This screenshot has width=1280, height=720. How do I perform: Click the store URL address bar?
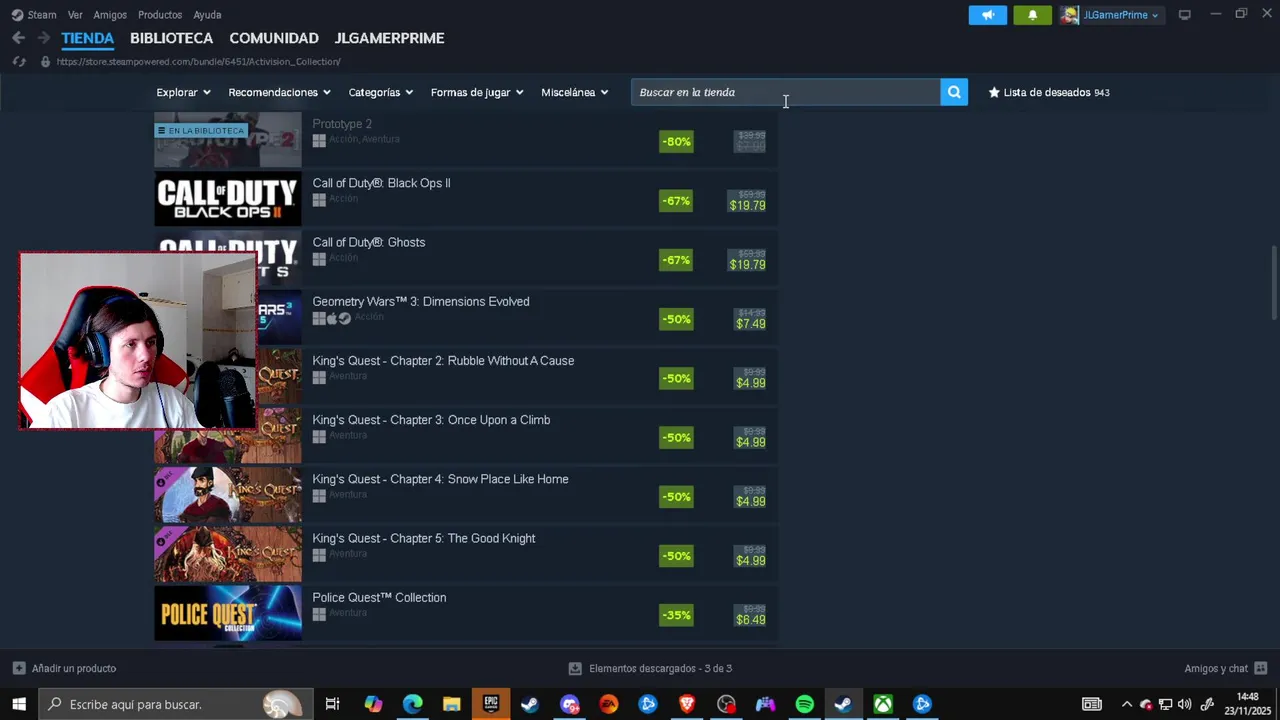point(200,61)
